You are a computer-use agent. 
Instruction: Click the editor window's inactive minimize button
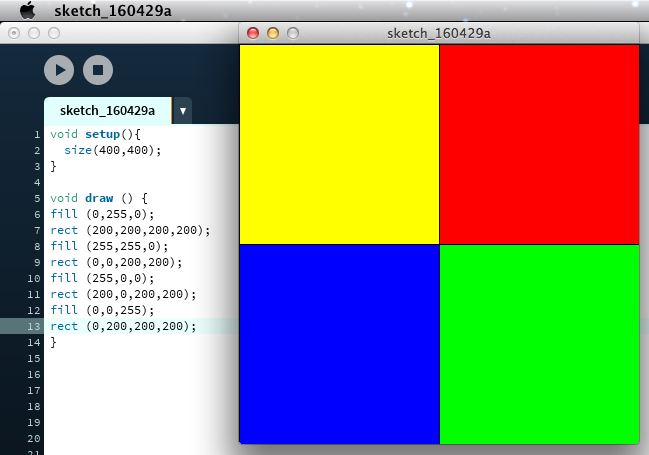click(x=34, y=33)
